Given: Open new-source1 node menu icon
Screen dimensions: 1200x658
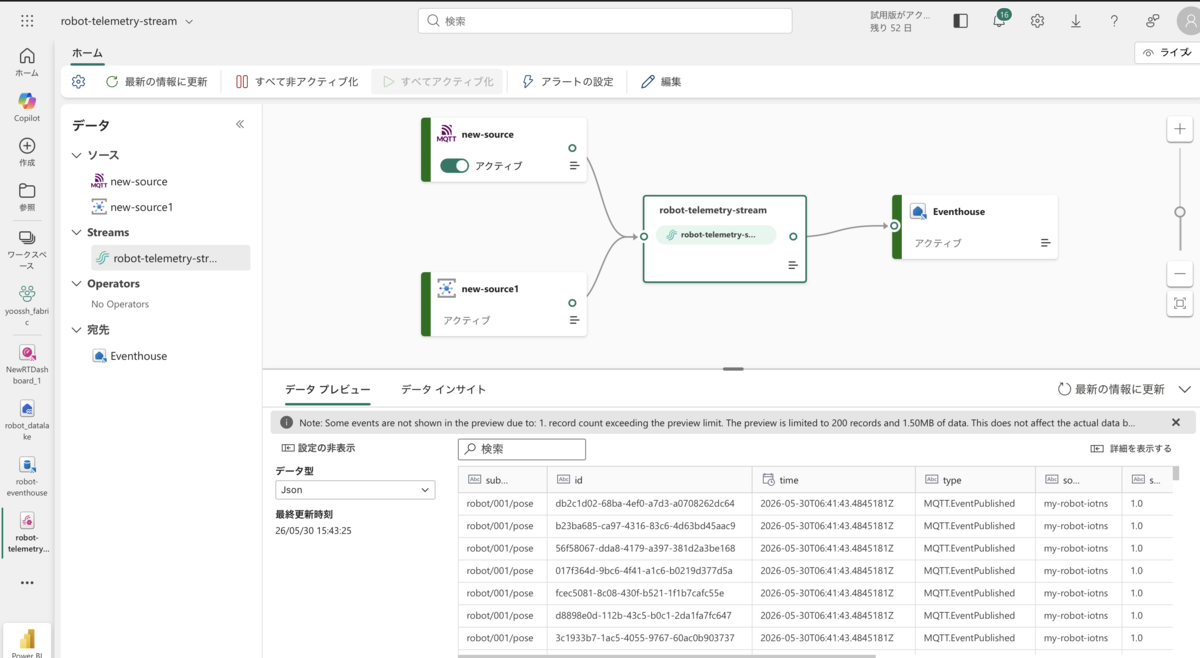Looking at the screenshot, I should tap(574, 320).
